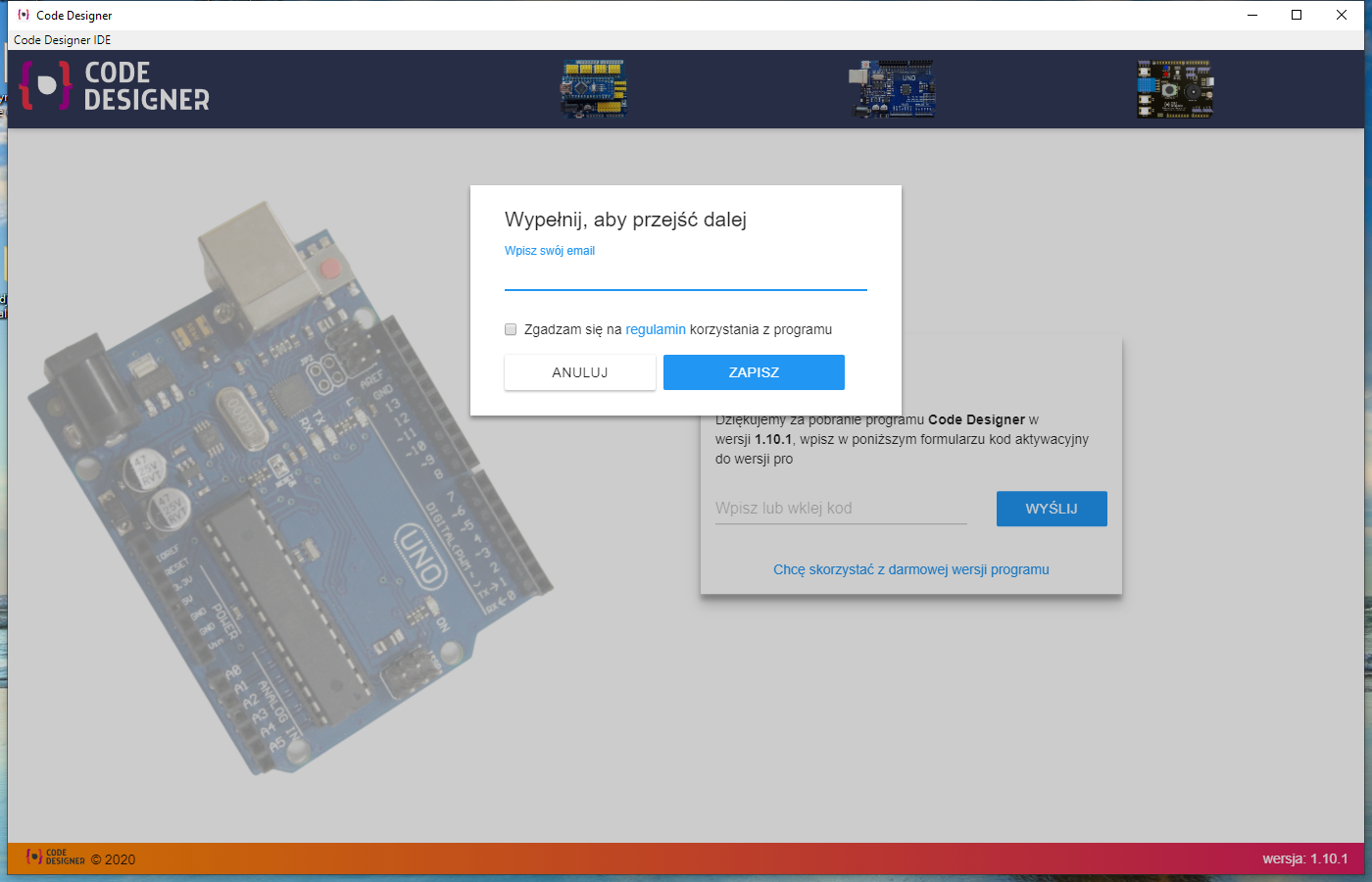
Task: Check the regulamin agreement checkbox
Action: 510,329
